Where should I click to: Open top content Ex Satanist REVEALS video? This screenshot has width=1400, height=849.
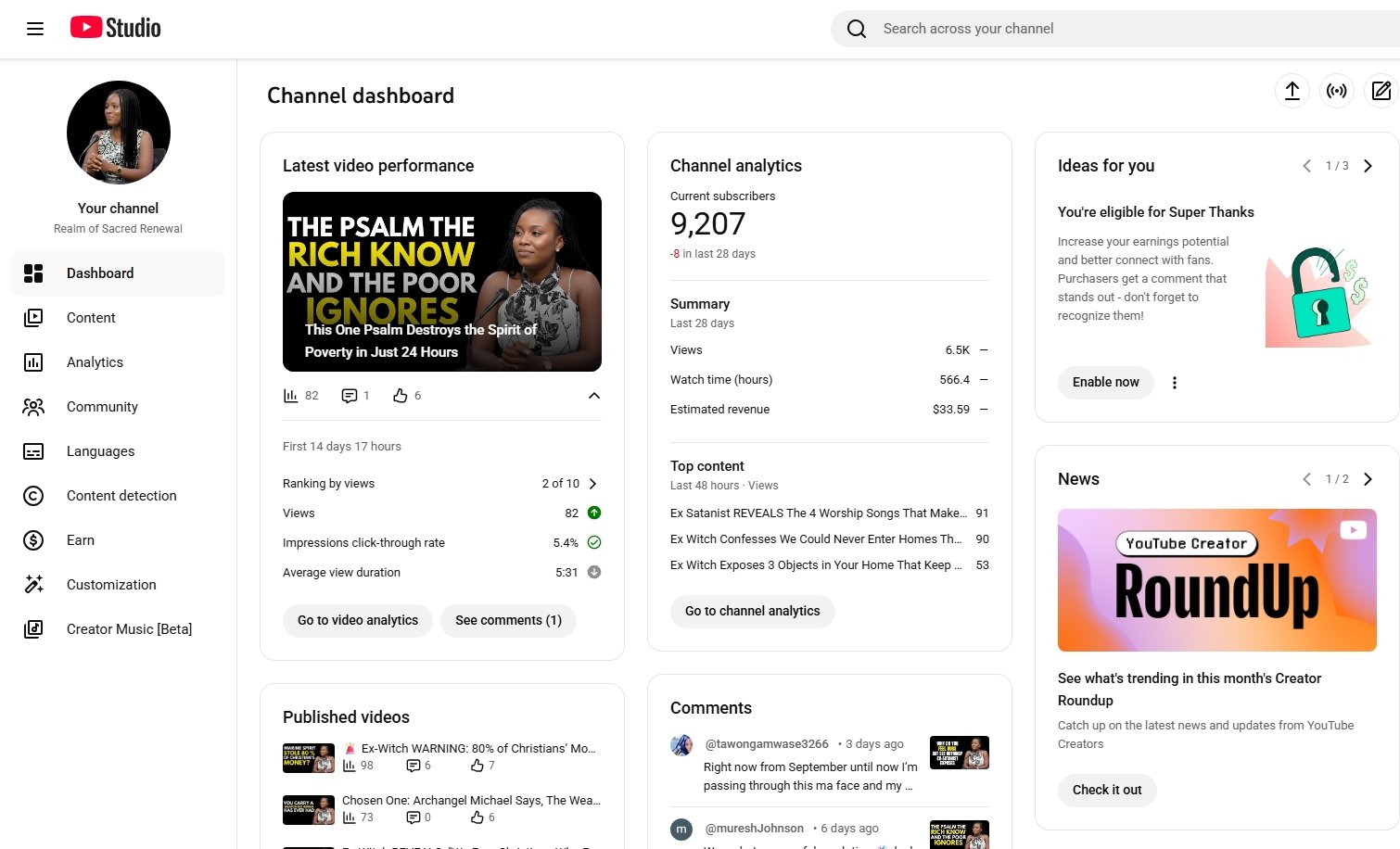pyautogui.click(x=818, y=513)
